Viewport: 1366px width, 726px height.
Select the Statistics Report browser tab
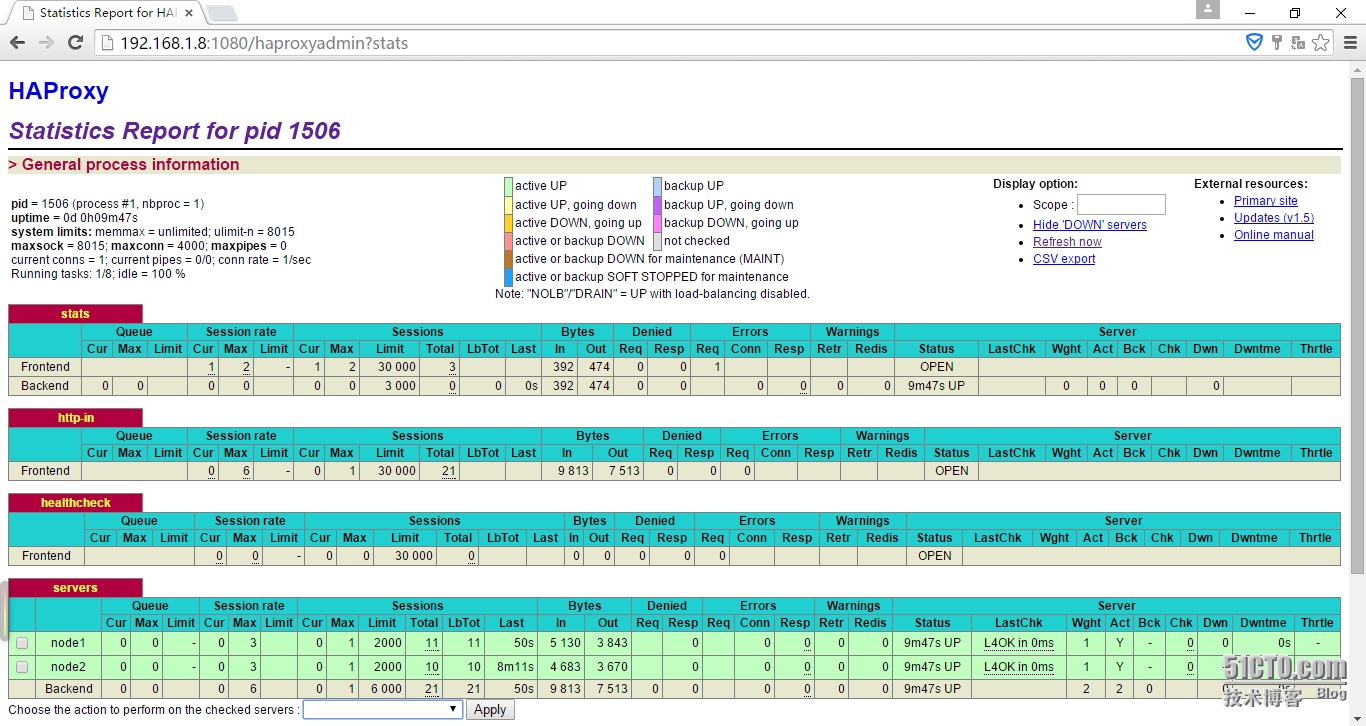(x=105, y=13)
